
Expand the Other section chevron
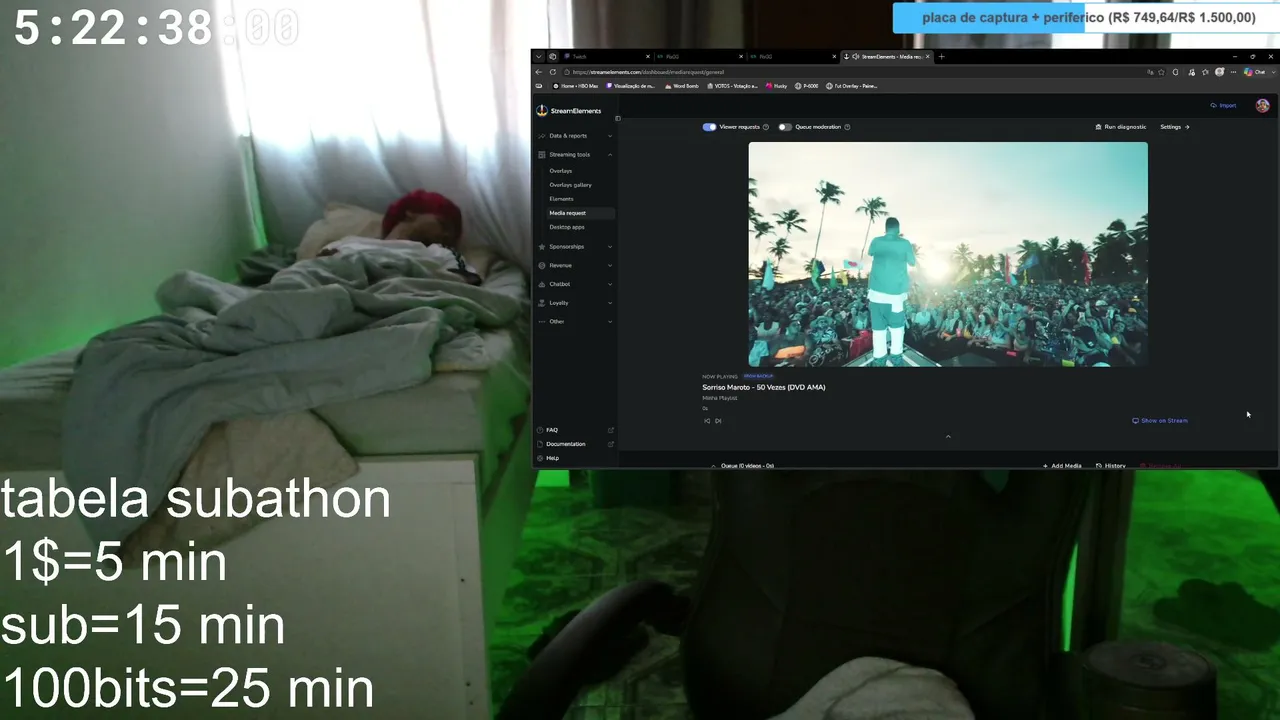610,321
